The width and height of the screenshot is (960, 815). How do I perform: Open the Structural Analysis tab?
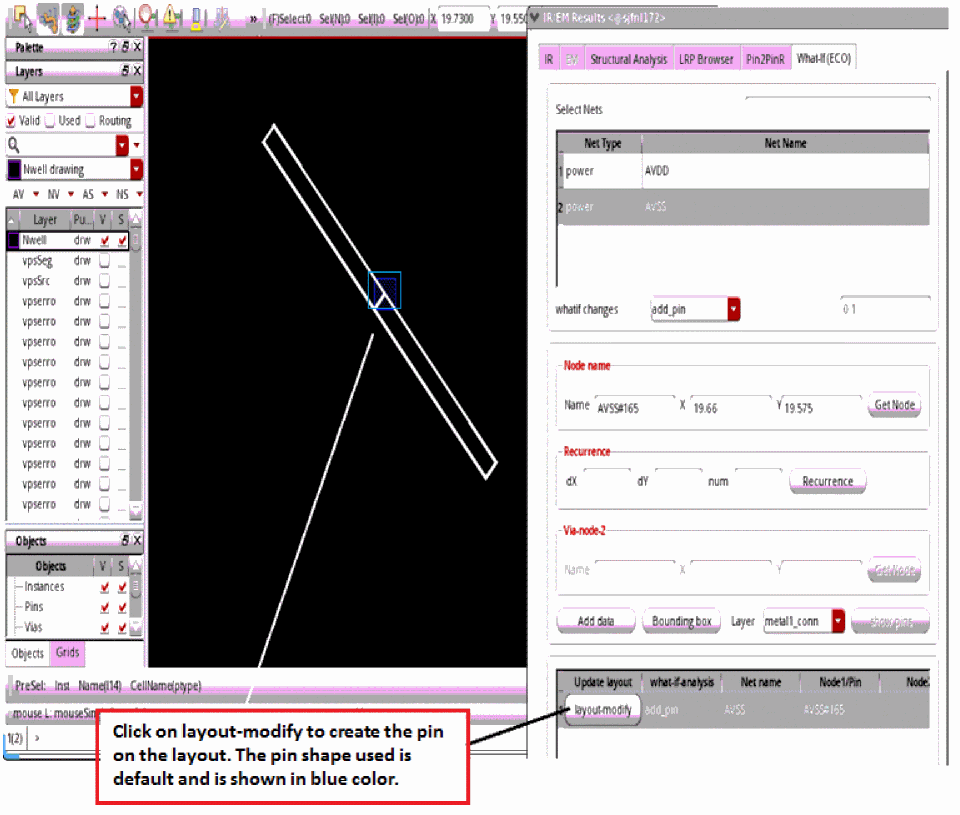pos(628,59)
